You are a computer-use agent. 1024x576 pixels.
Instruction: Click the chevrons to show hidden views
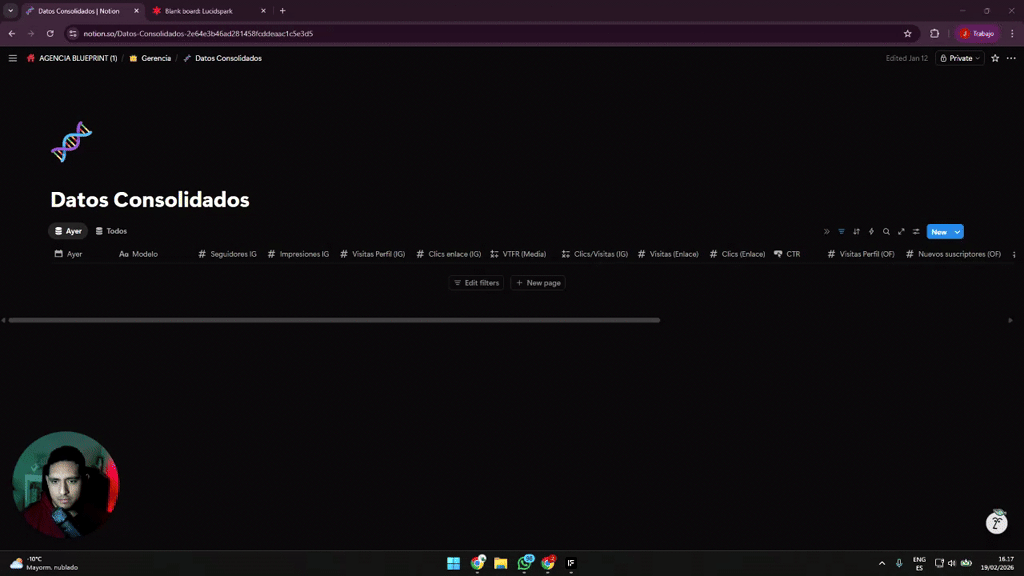pyautogui.click(x=827, y=231)
